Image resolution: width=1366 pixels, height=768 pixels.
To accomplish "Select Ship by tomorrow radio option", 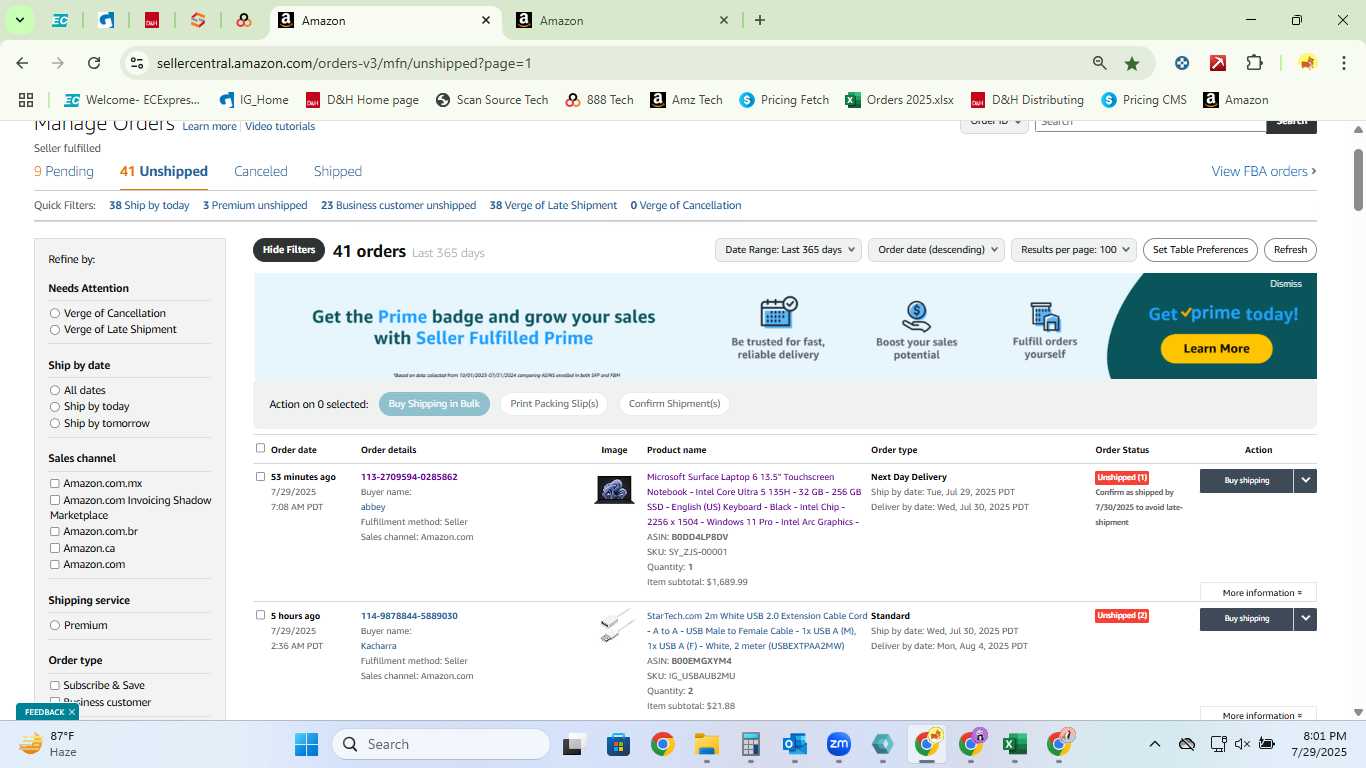I will pyautogui.click(x=55, y=423).
